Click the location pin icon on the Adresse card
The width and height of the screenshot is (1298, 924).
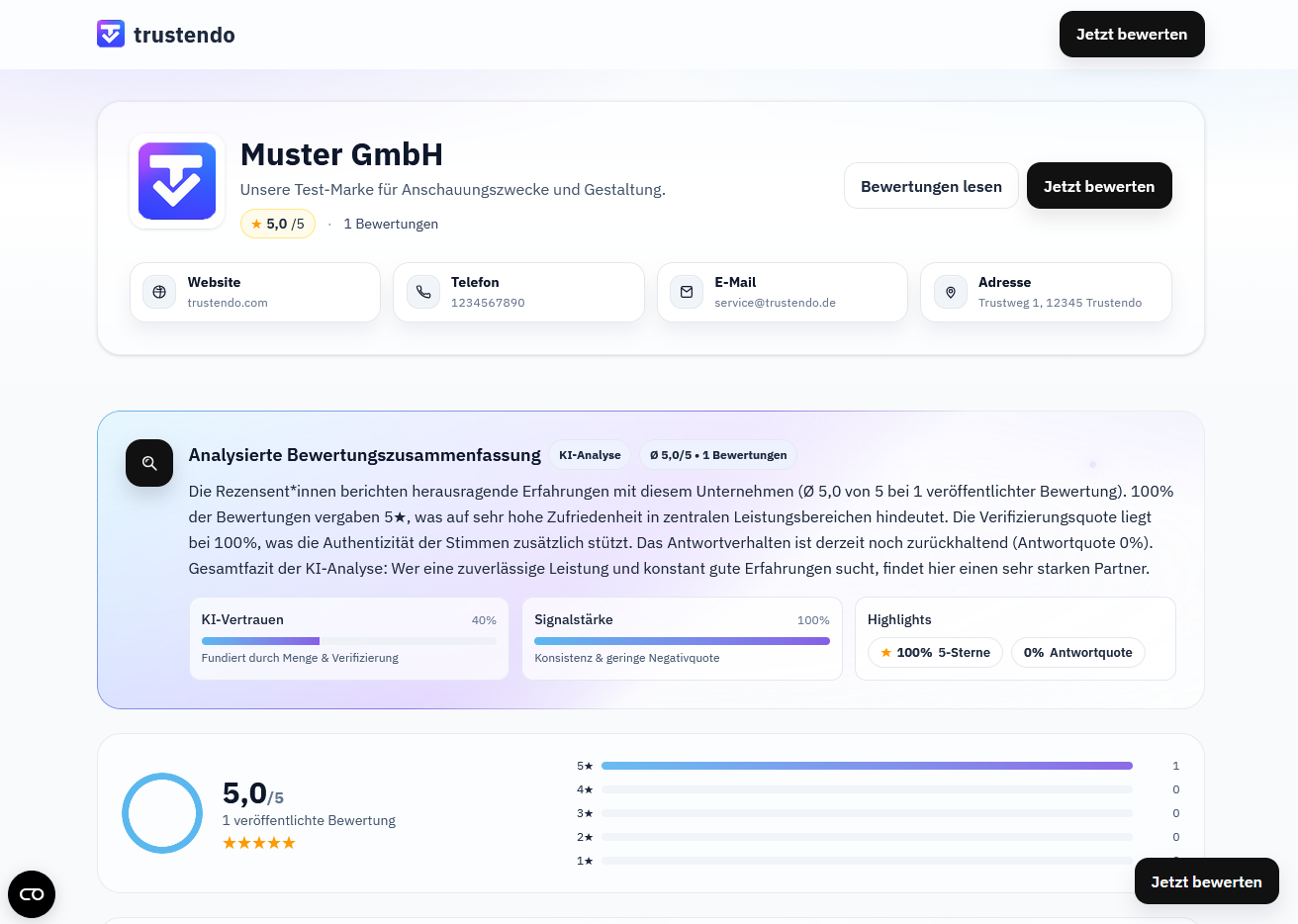(950, 292)
